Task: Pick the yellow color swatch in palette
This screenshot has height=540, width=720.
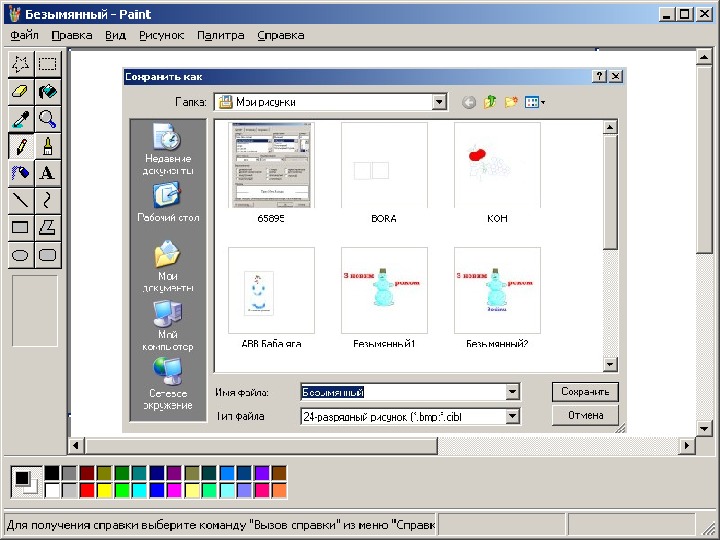Action: pos(104,490)
